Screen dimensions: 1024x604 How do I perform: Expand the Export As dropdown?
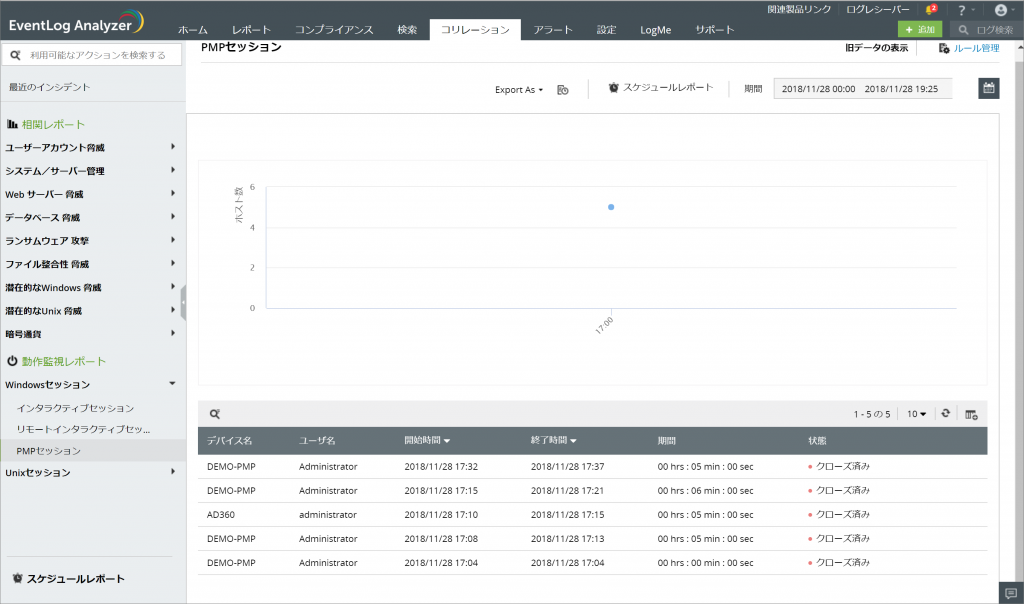[x=518, y=89]
